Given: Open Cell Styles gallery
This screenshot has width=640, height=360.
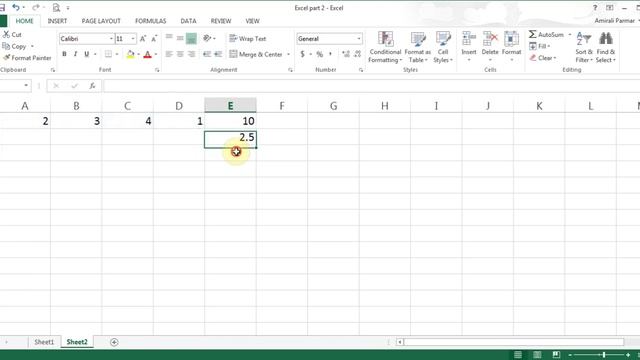Looking at the screenshot, I should click(443, 47).
